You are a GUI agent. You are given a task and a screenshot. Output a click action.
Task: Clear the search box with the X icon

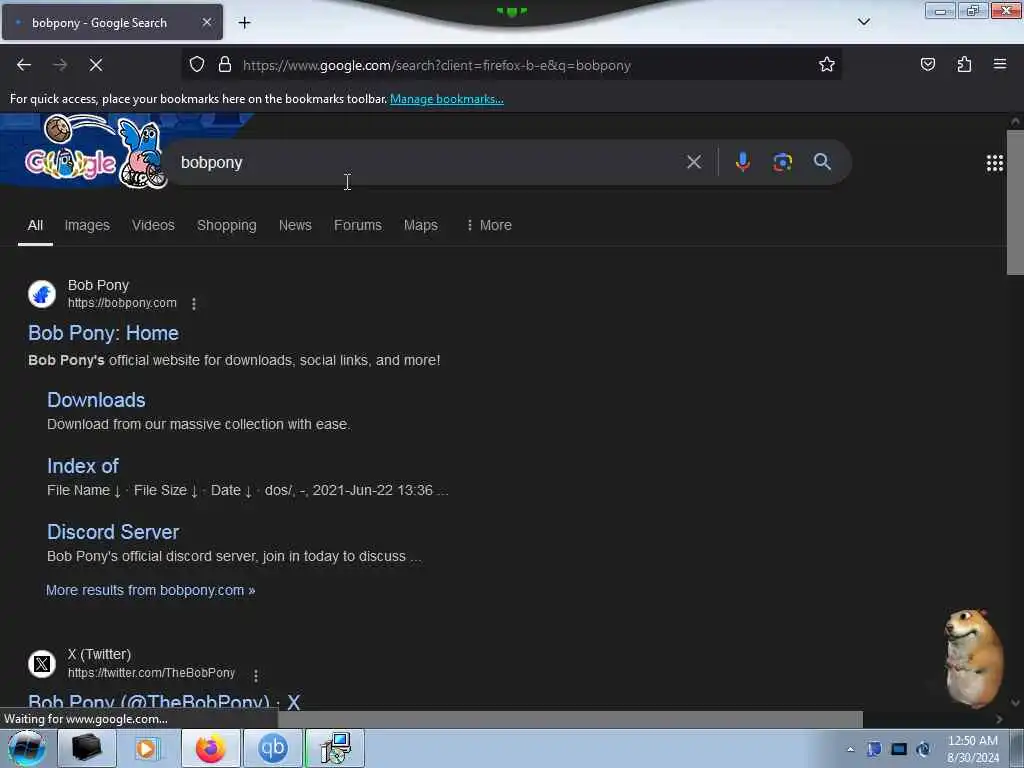click(x=694, y=162)
